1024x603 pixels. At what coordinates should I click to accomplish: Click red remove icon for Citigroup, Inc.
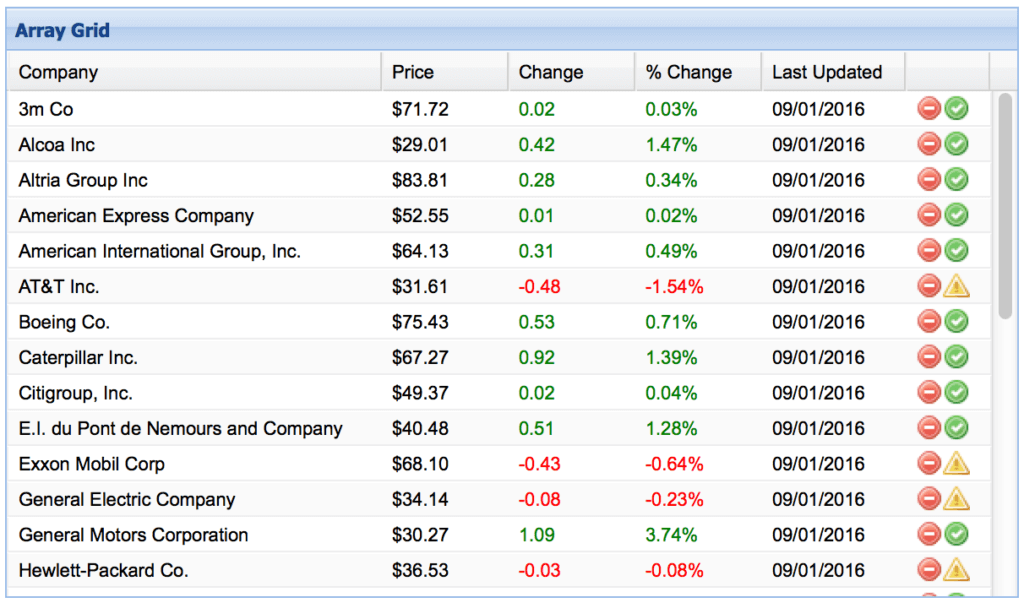pyautogui.click(x=929, y=392)
